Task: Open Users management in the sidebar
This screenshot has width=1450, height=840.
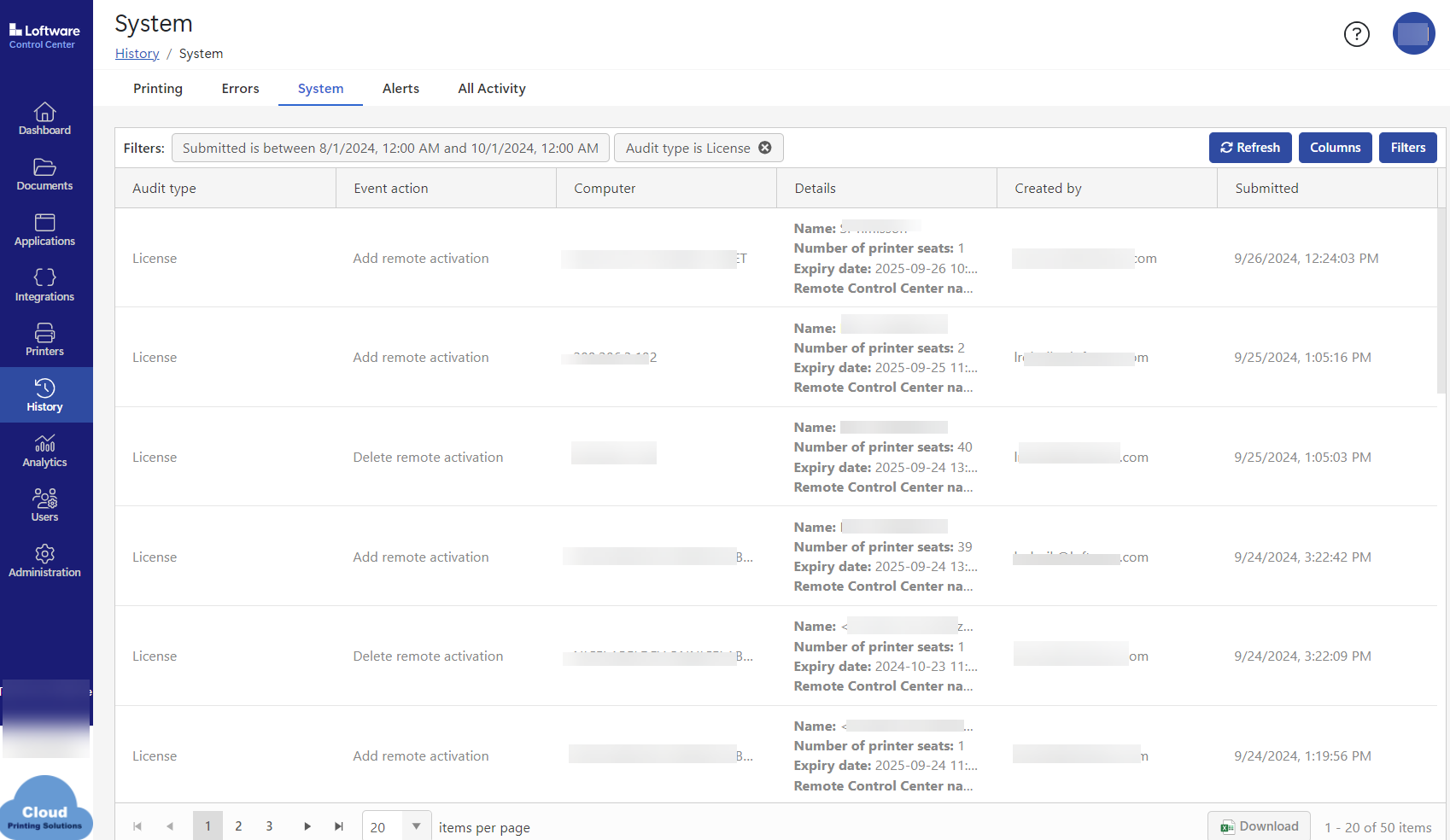Action: pyautogui.click(x=45, y=506)
